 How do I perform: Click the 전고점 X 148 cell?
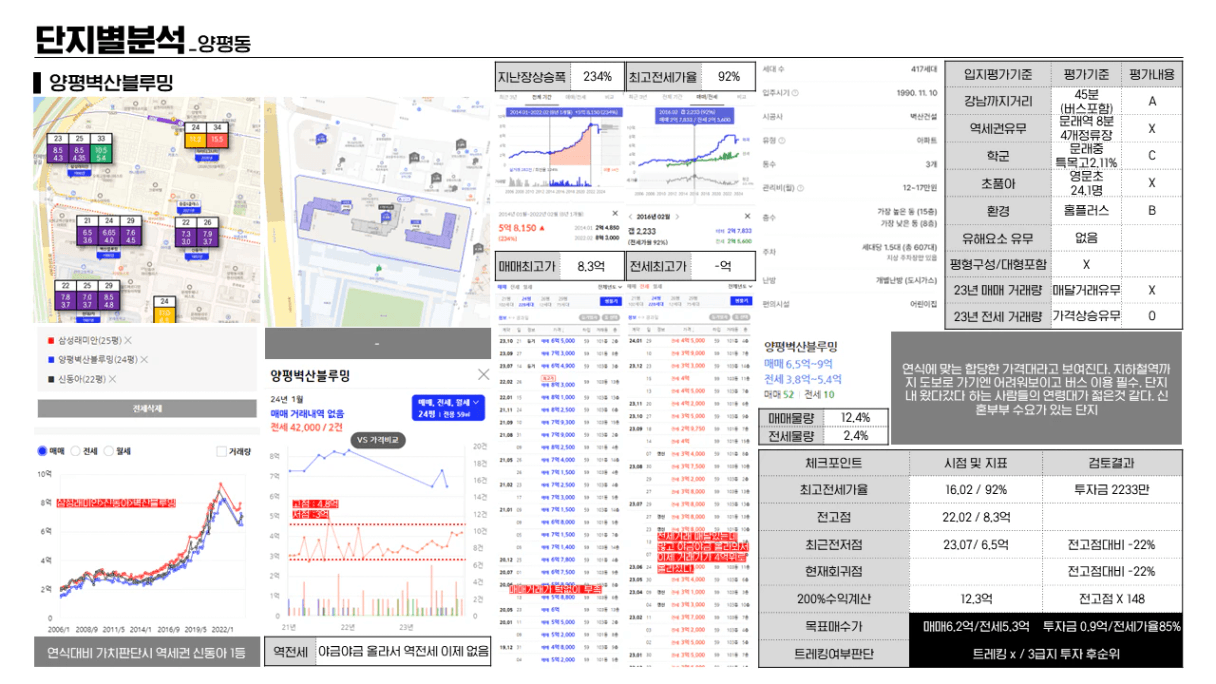(x=1111, y=598)
